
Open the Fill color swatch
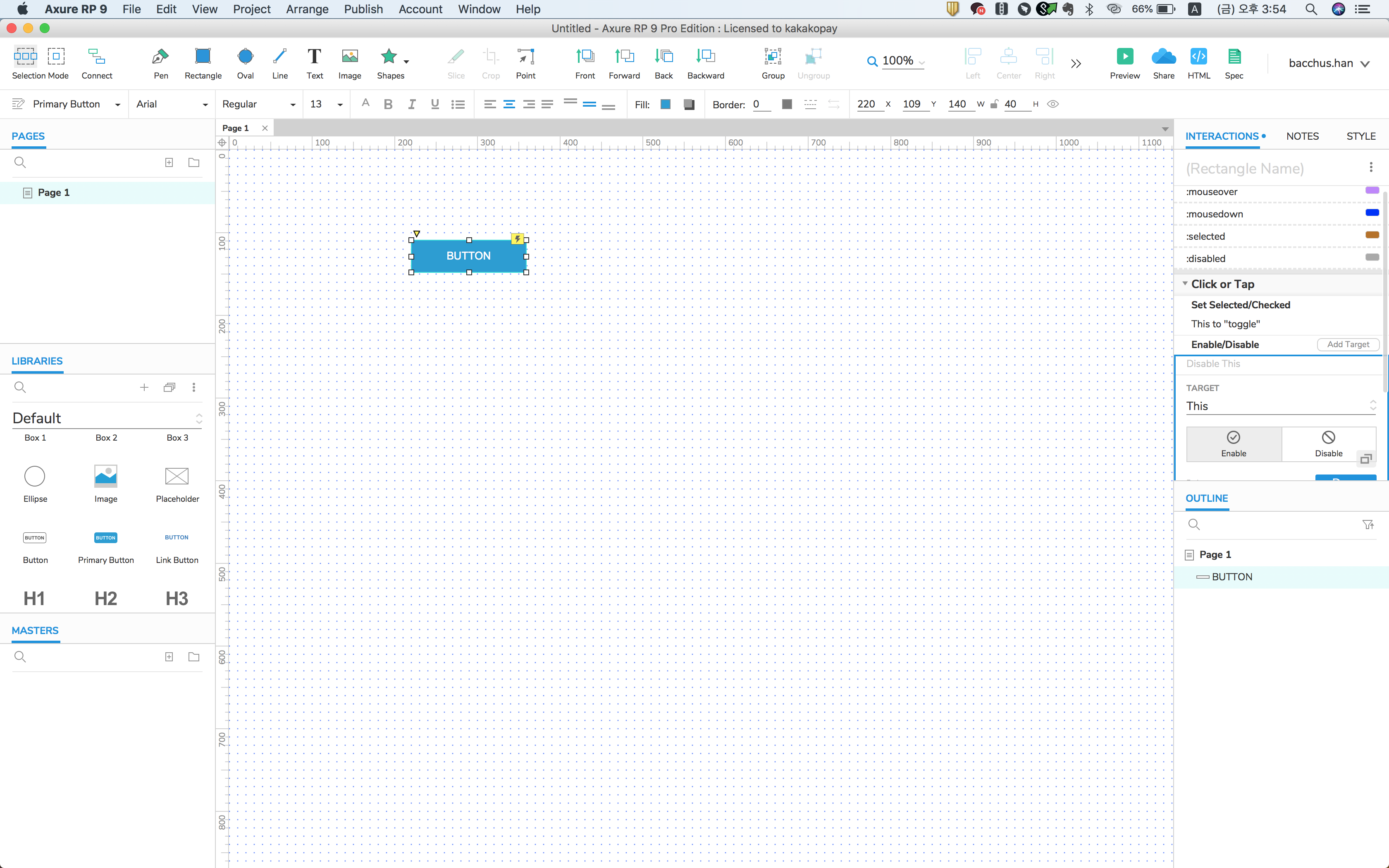[x=665, y=104]
